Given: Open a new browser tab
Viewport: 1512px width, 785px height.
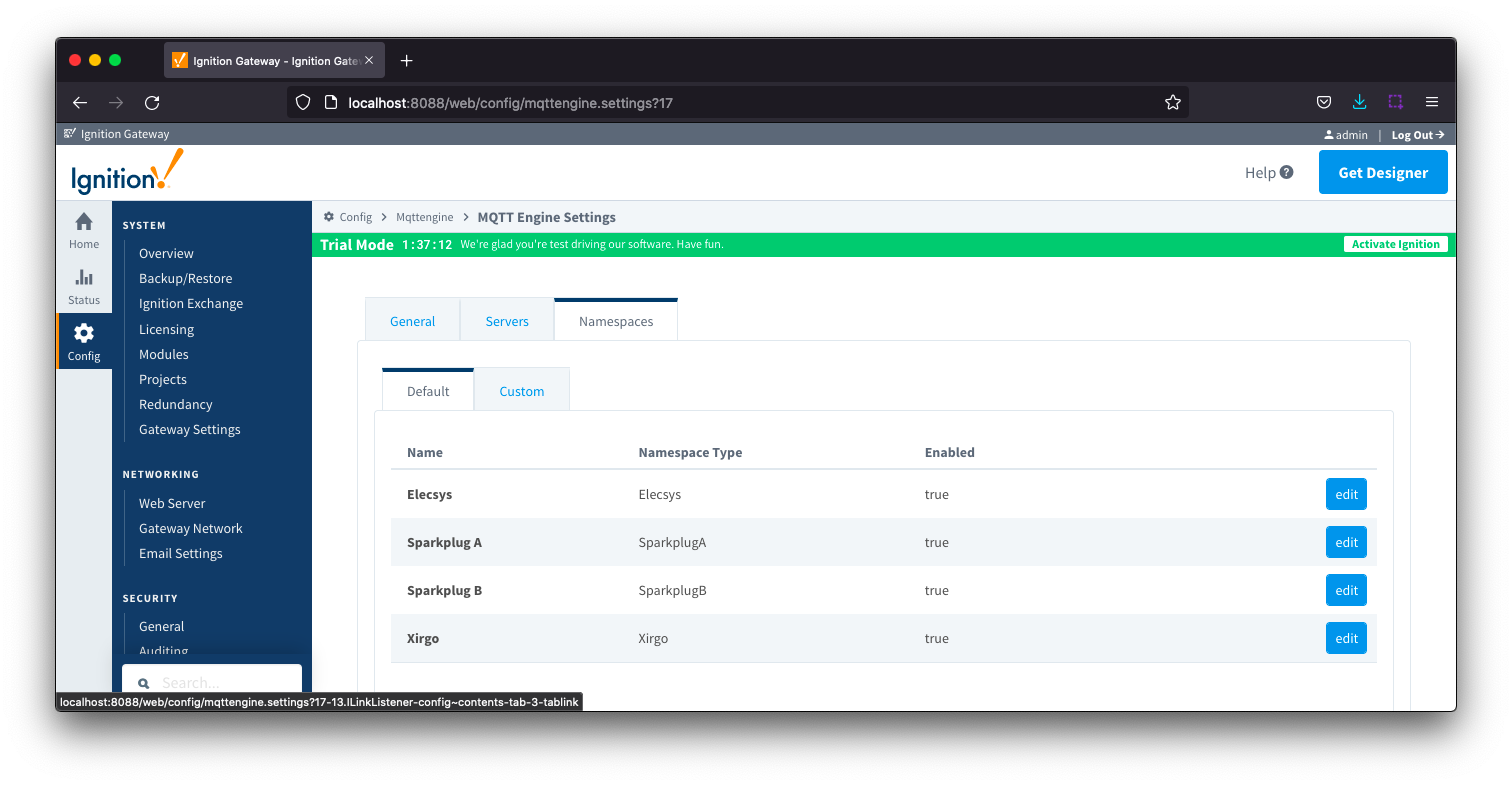Looking at the screenshot, I should point(406,61).
